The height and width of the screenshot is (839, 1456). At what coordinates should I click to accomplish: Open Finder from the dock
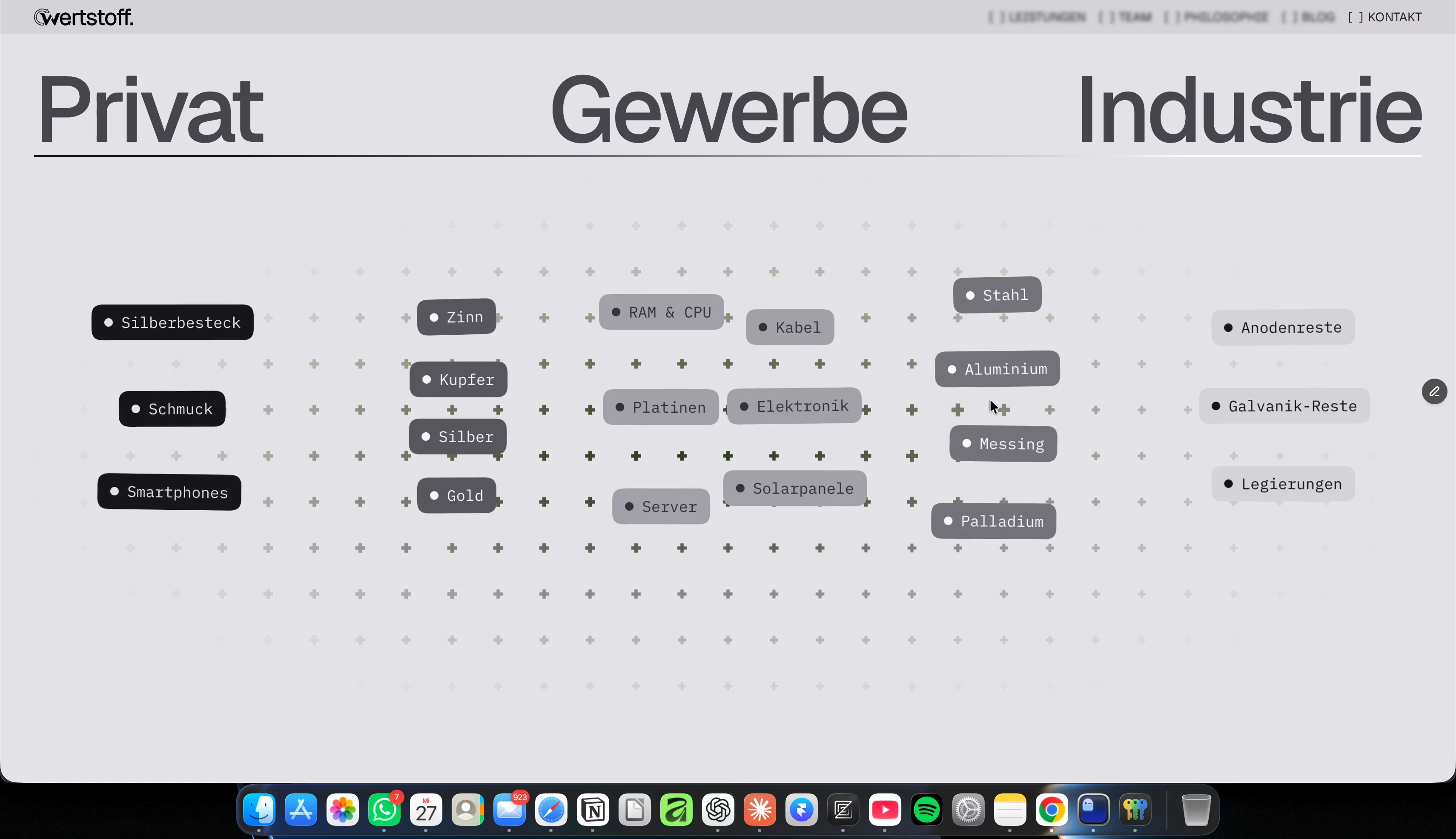coord(259,810)
